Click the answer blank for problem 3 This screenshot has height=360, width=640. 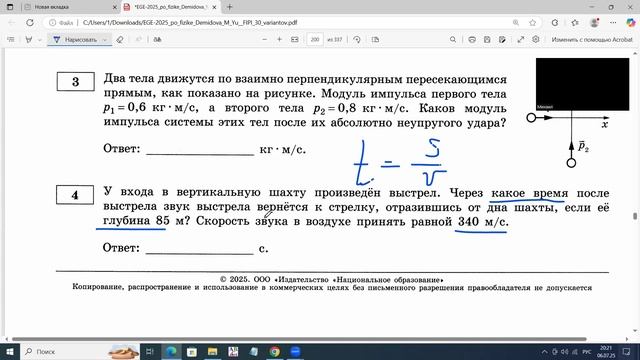(x=200, y=150)
